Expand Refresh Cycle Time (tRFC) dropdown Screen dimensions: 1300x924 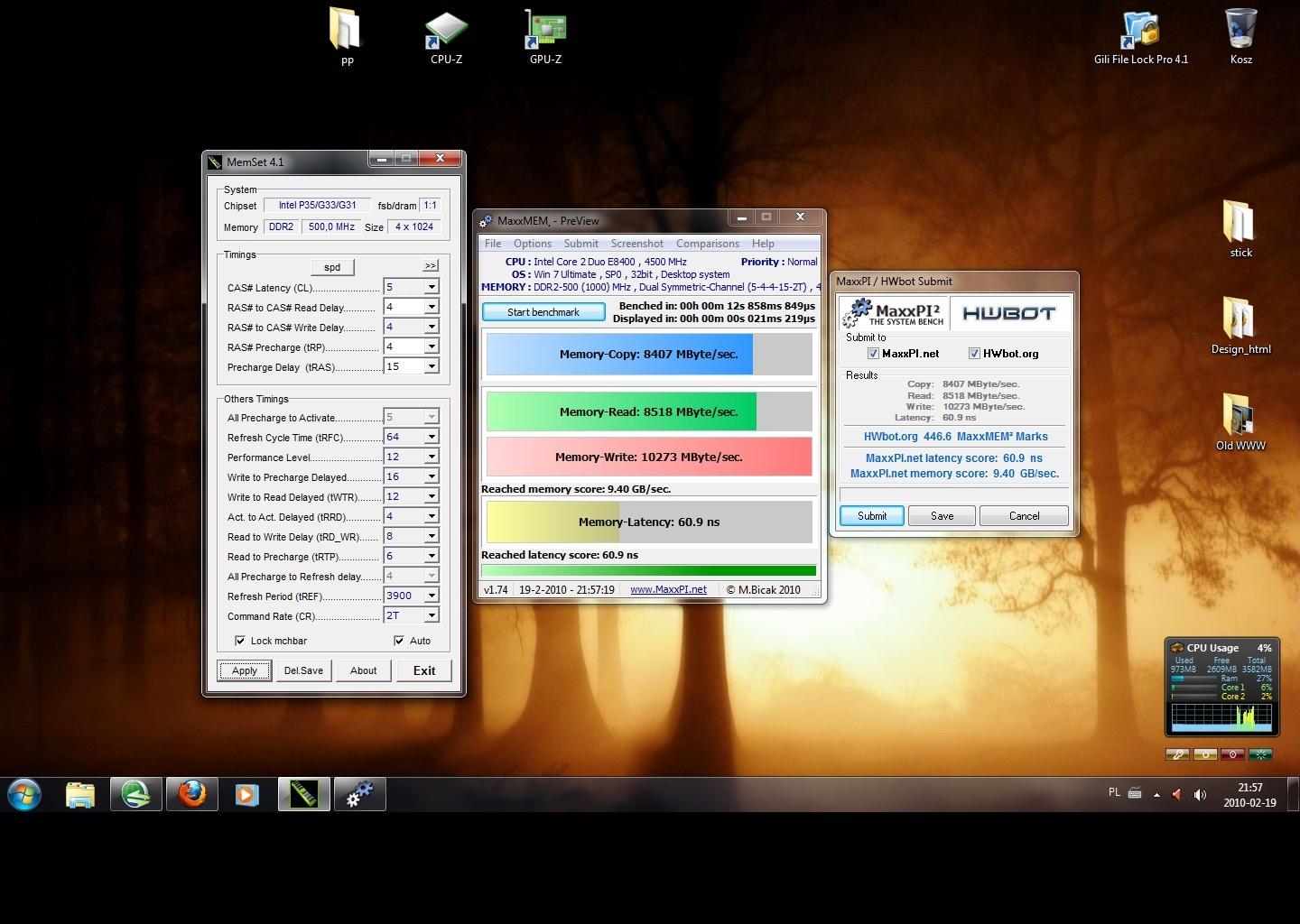point(432,437)
